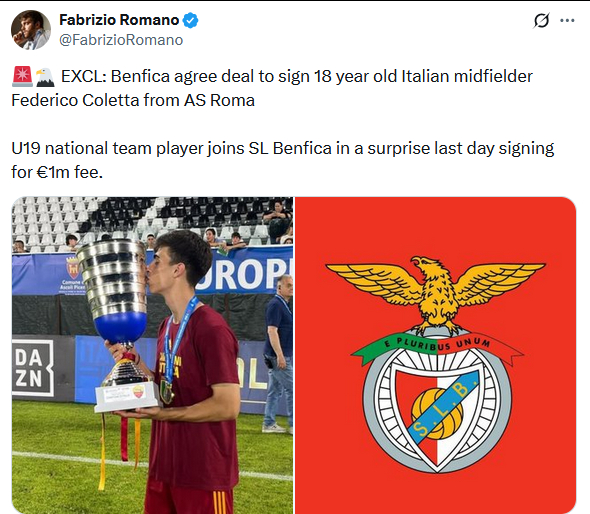Click the DAZN logo in the photo
The height and width of the screenshot is (514, 590).
coord(33,368)
